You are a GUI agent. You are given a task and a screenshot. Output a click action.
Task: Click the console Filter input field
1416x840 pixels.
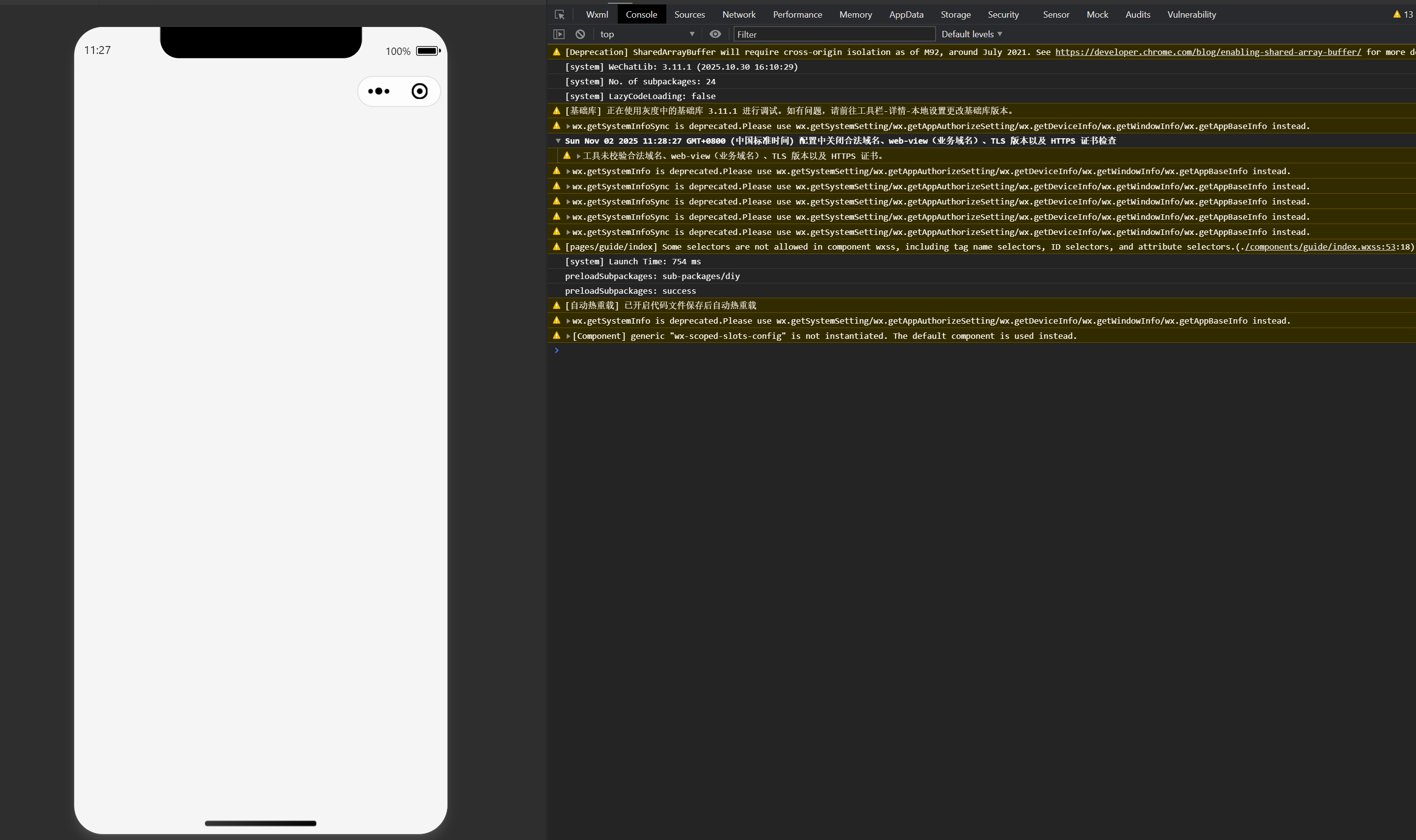point(834,34)
